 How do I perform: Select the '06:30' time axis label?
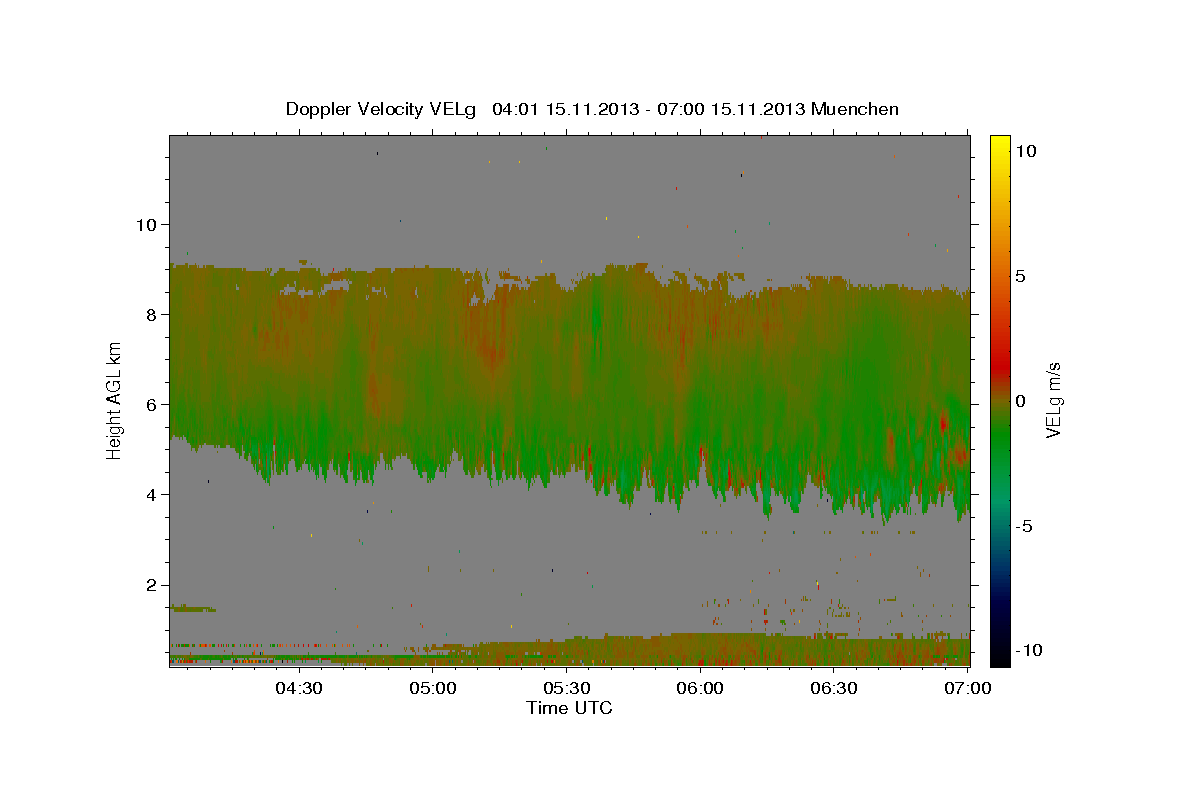[834, 688]
